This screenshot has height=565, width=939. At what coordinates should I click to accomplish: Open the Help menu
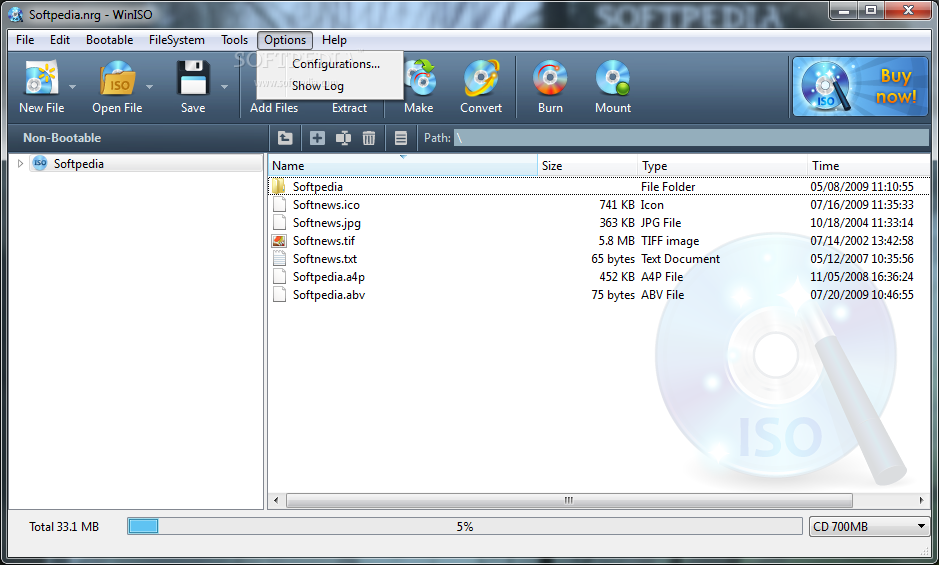pyautogui.click(x=334, y=40)
